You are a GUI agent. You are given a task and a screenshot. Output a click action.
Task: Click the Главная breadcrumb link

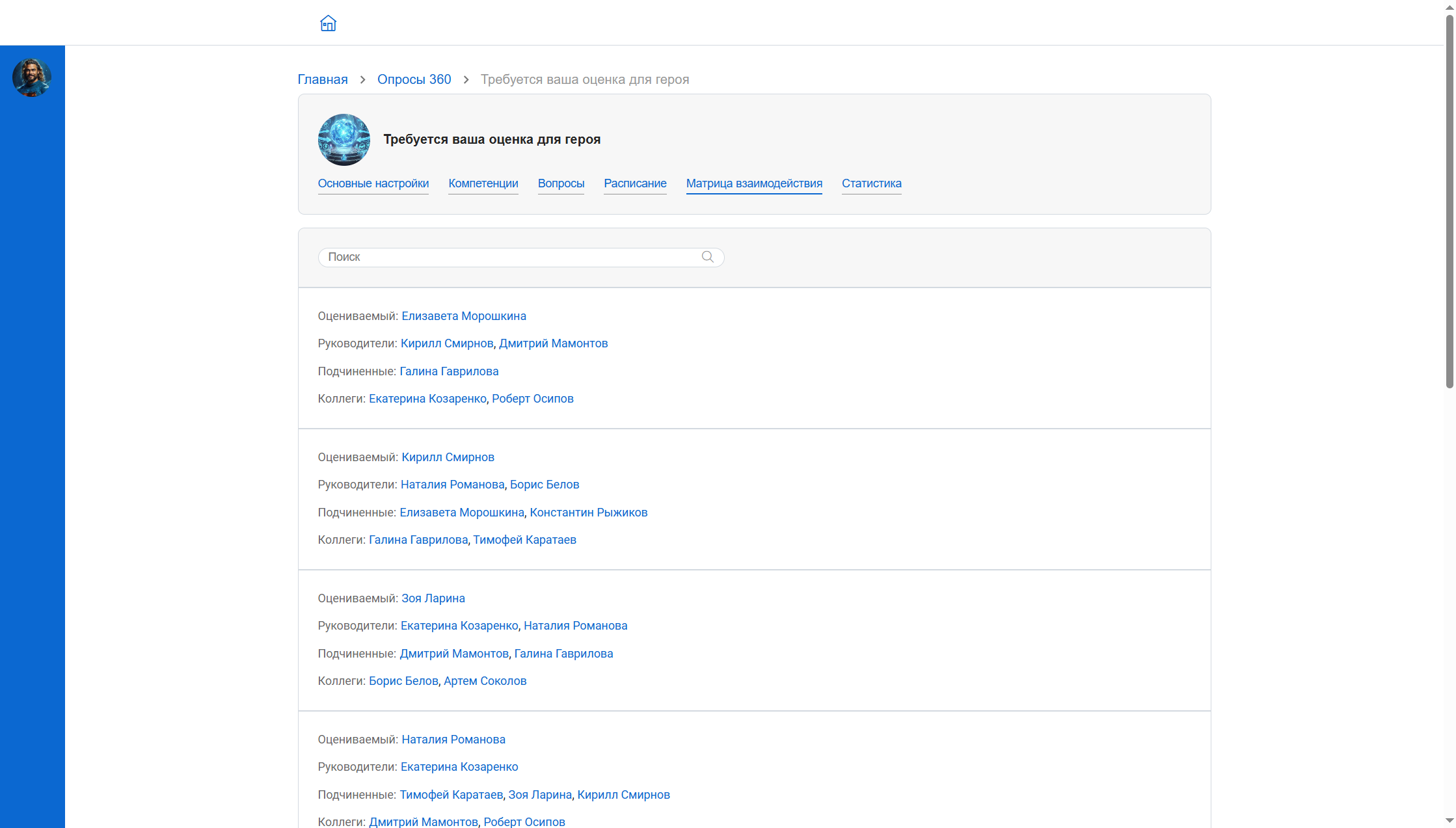[x=323, y=79]
